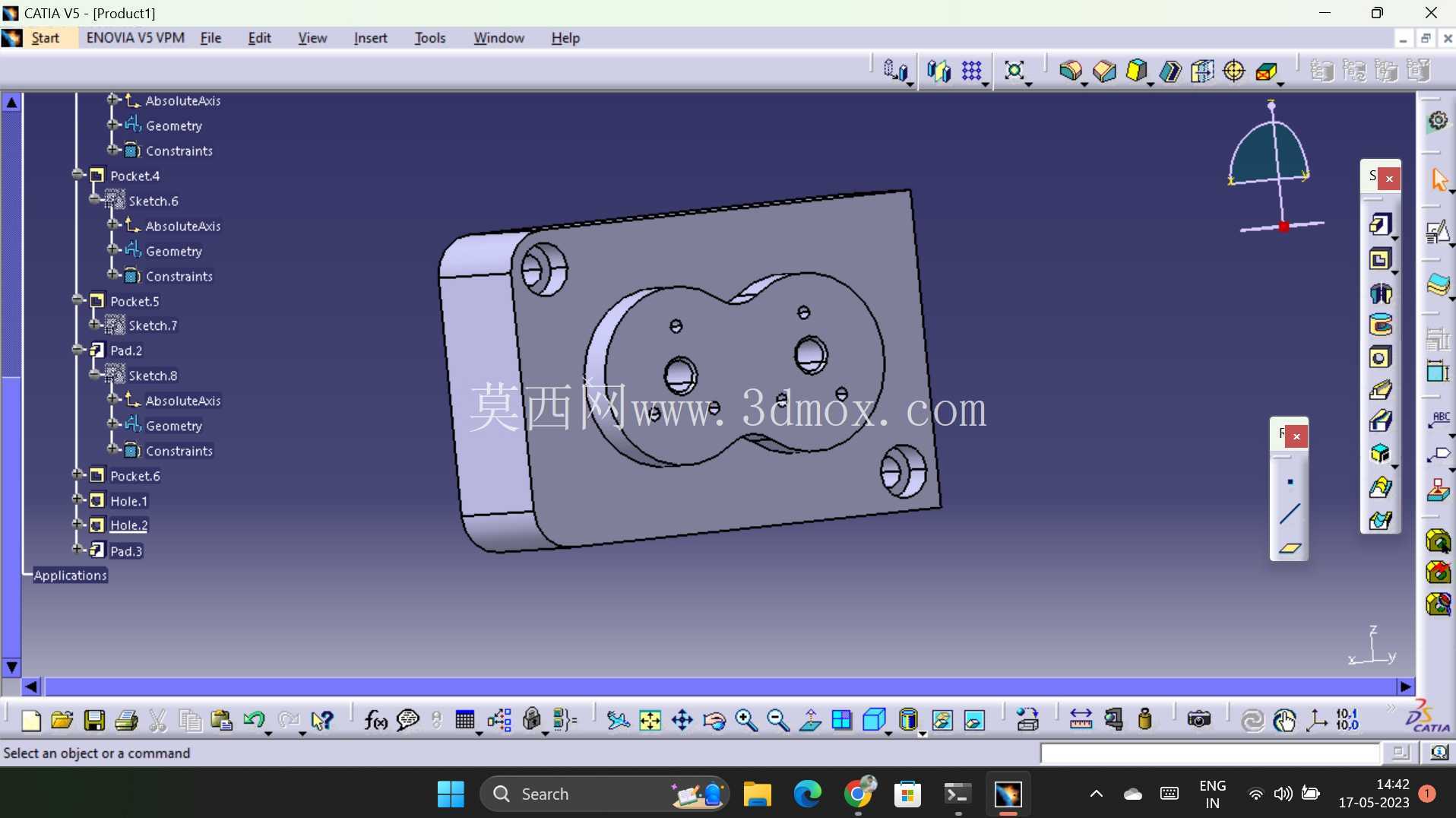Click the Capture camera icon
Screen dimensions: 1456x818
point(1198,720)
